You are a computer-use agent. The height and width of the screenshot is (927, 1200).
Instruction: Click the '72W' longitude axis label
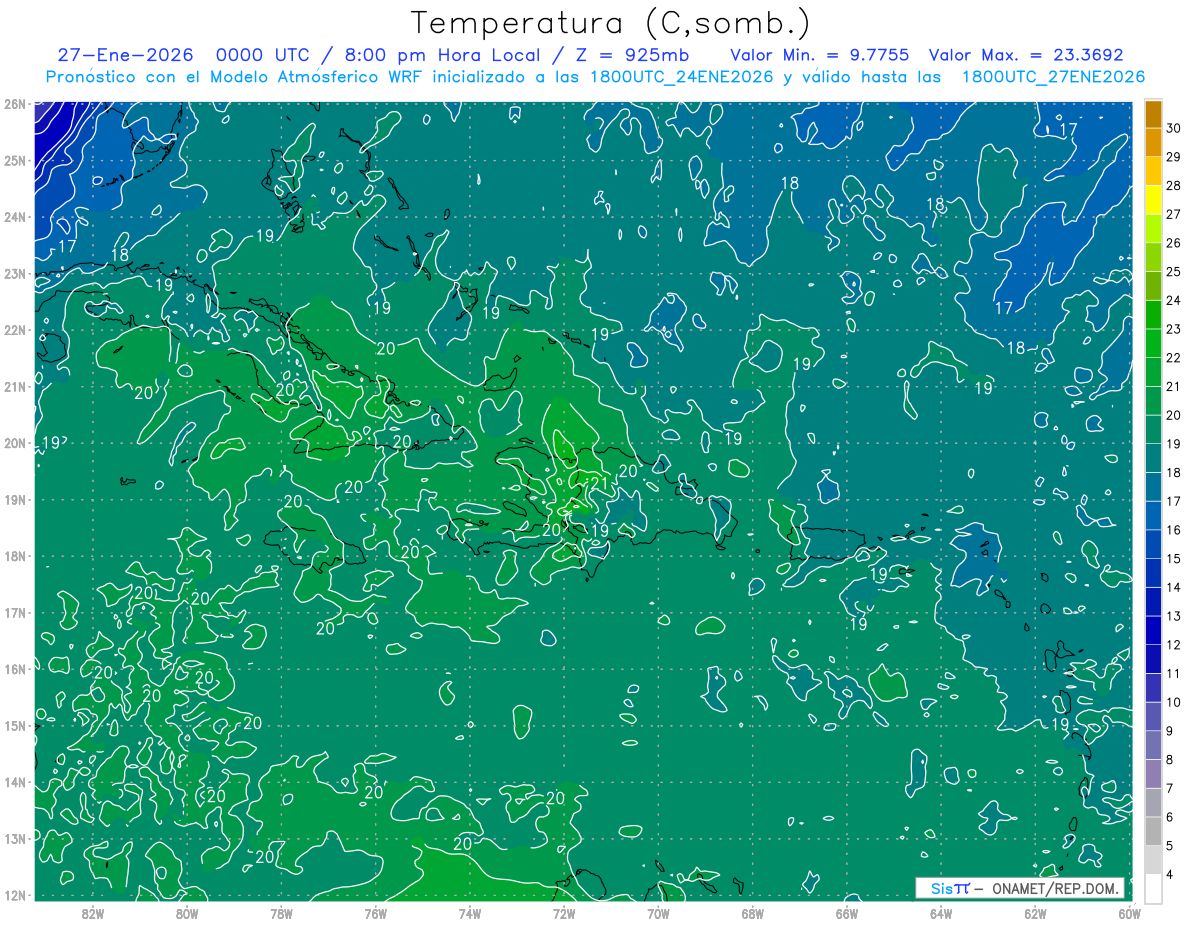tap(563, 913)
